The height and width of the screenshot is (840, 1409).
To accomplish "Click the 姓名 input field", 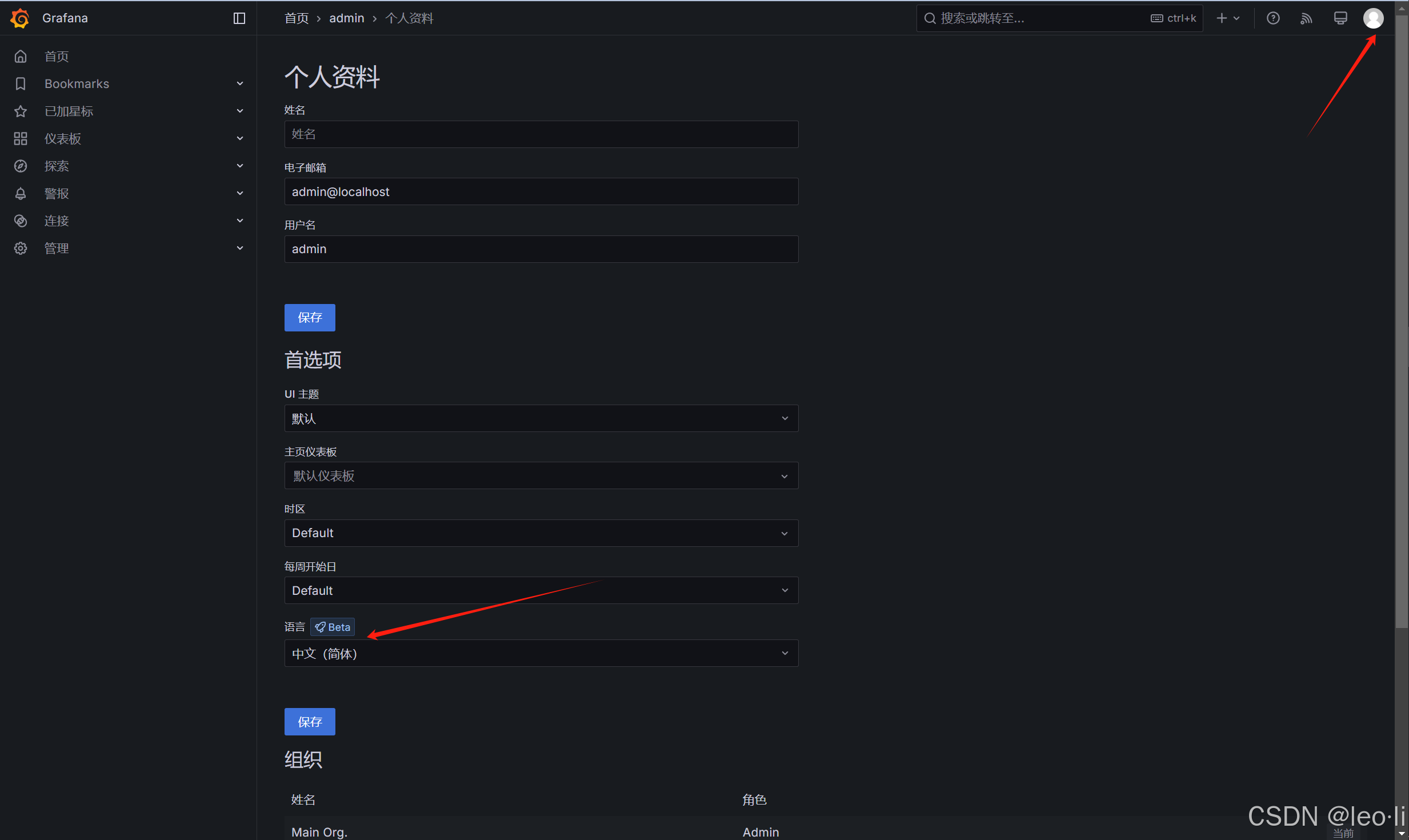I will tap(541, 134).
